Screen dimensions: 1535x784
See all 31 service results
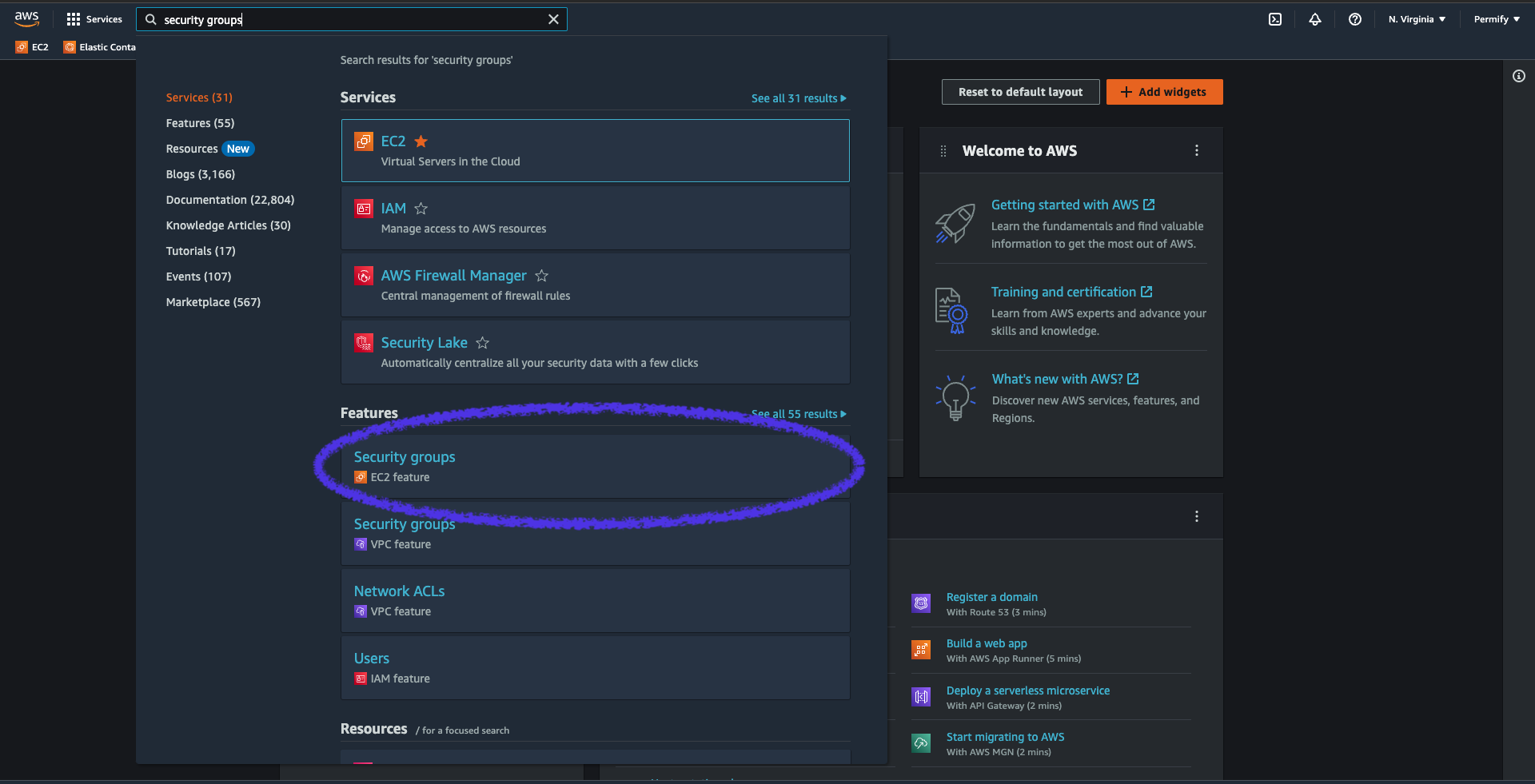(x=799, y=98)
